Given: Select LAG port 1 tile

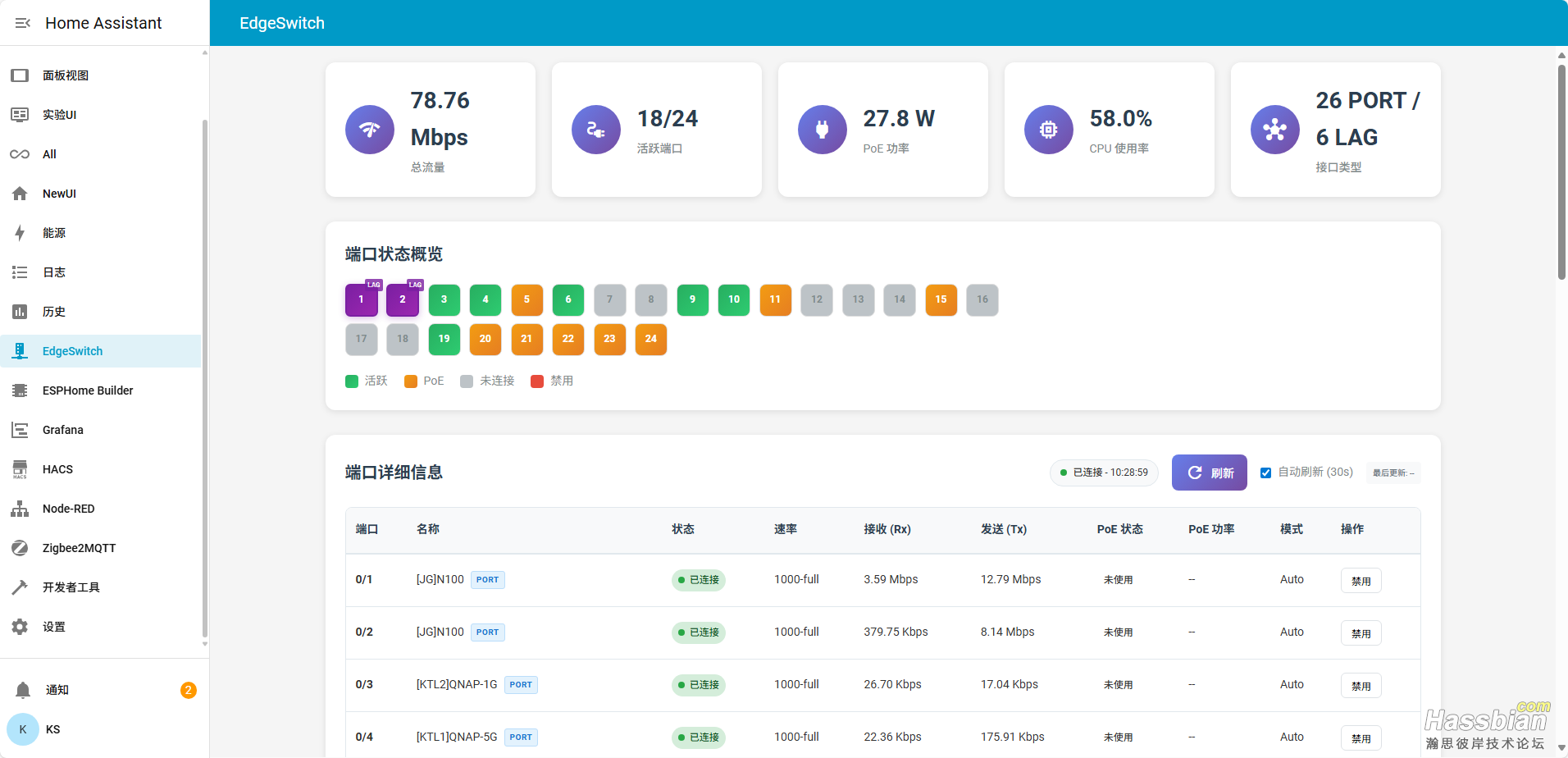Looking at the screenshot, I should tap(361, 299).
